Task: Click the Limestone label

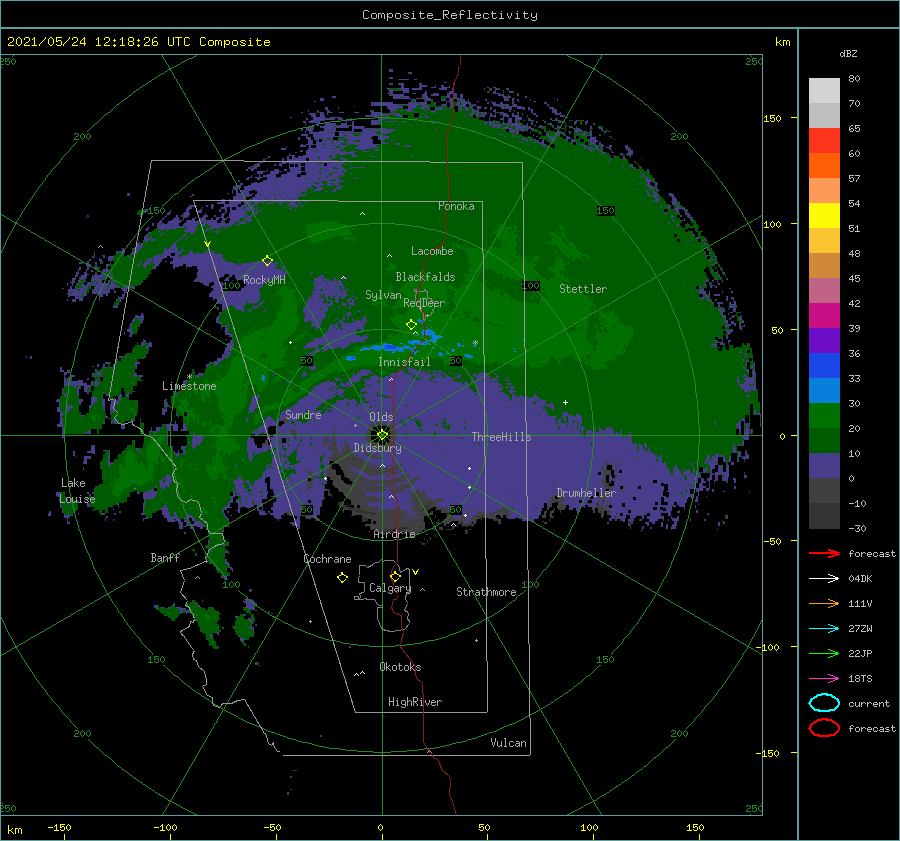Action: coord(189,386)
